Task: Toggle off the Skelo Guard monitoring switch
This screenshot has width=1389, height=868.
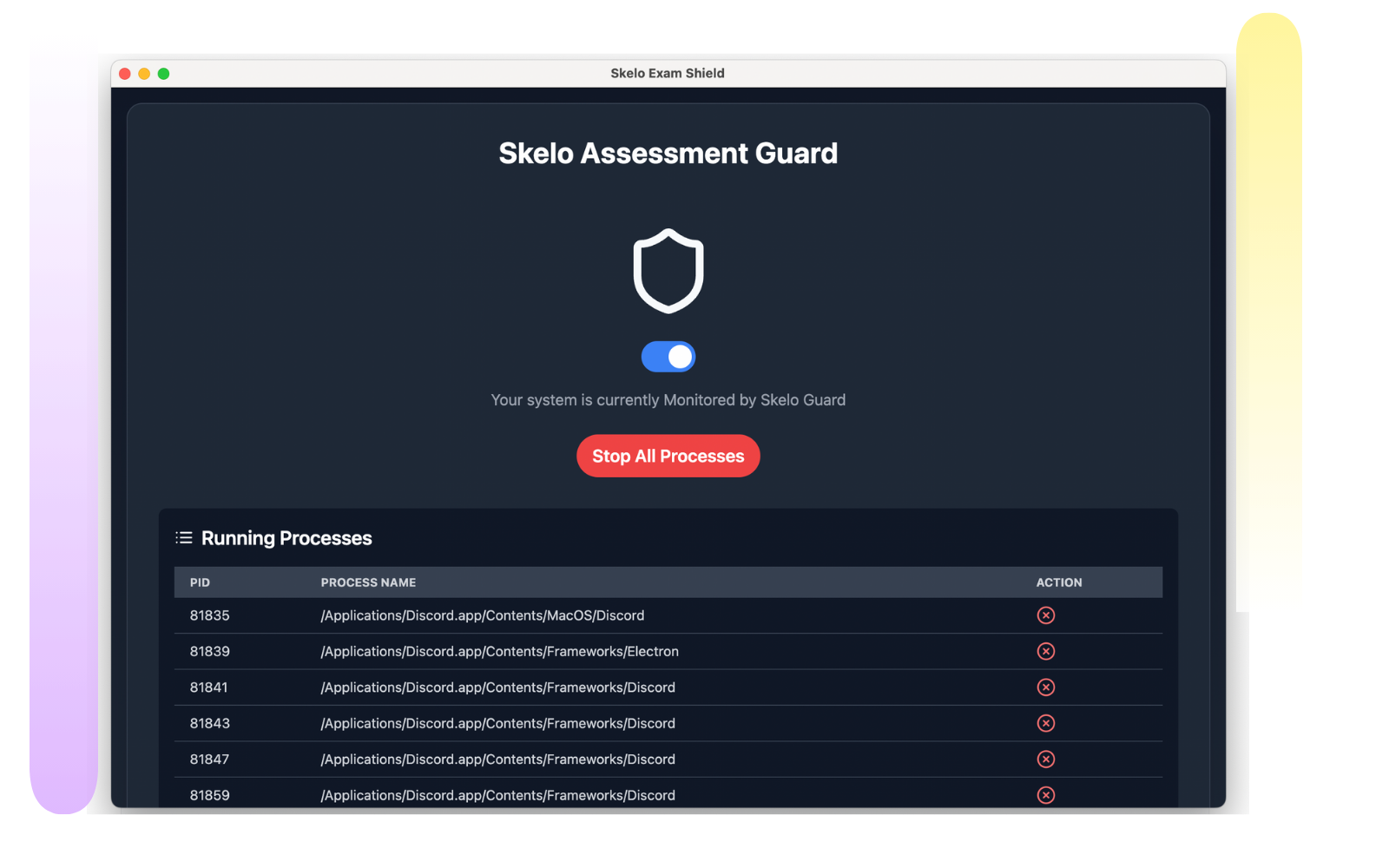Action: (x=668, y=357)
